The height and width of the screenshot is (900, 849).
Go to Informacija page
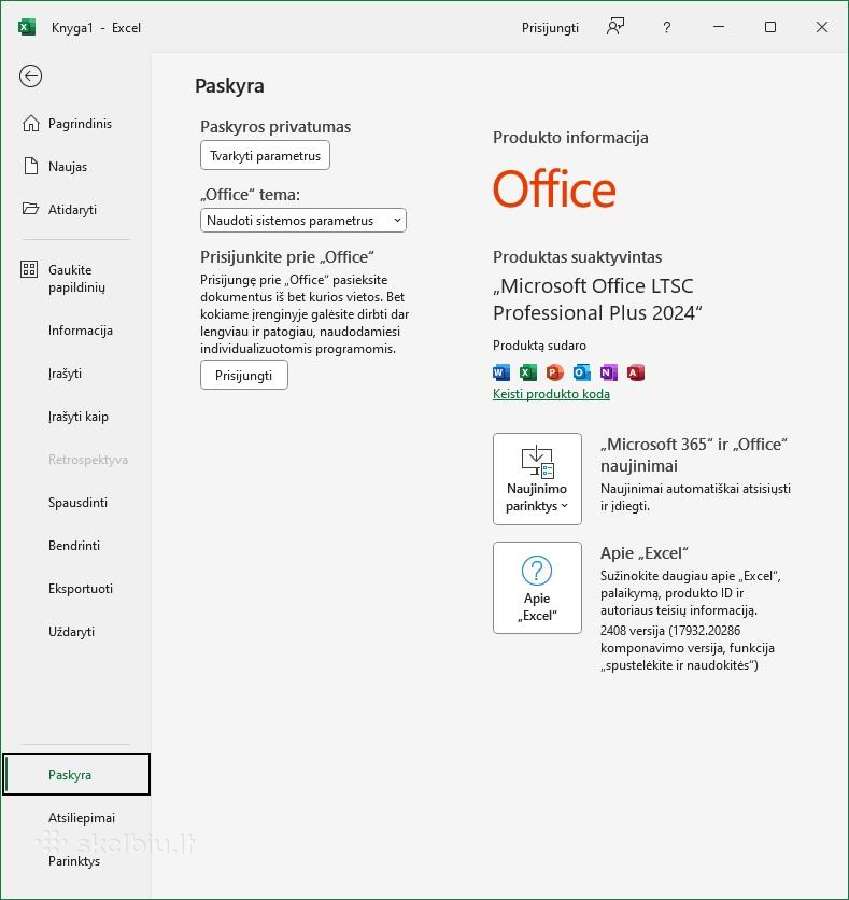pos(76,330)
